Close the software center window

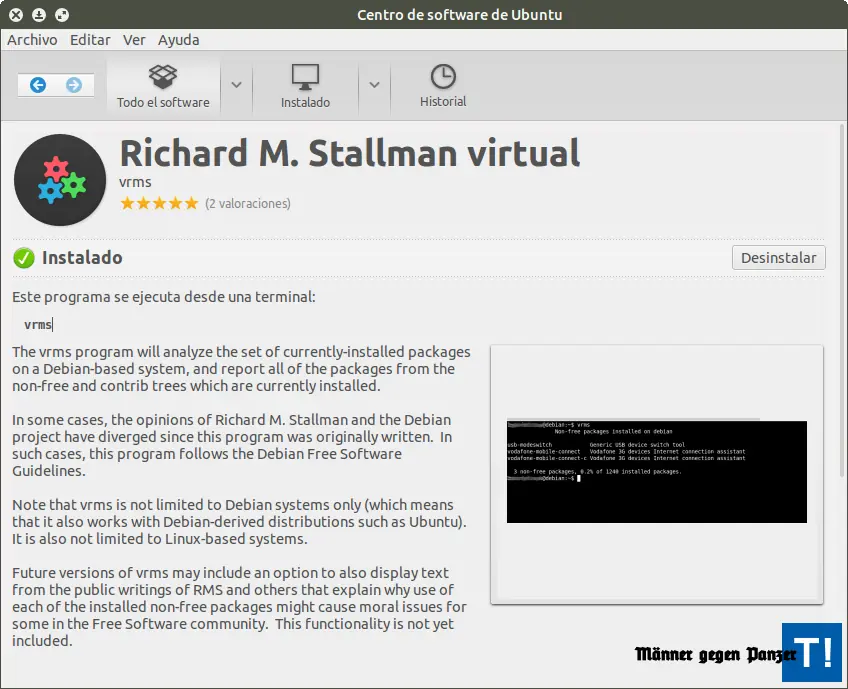pos(16,15)
